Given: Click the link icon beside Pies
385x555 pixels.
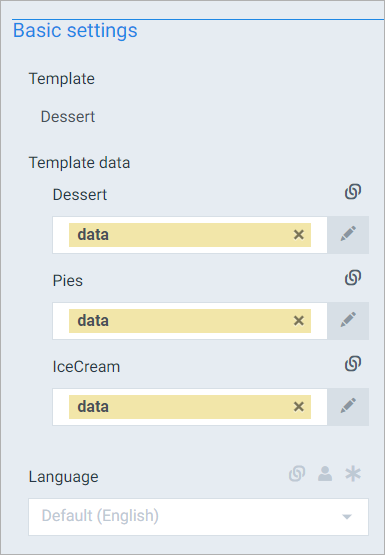Looking at the screenshot, I should (353, 278).
